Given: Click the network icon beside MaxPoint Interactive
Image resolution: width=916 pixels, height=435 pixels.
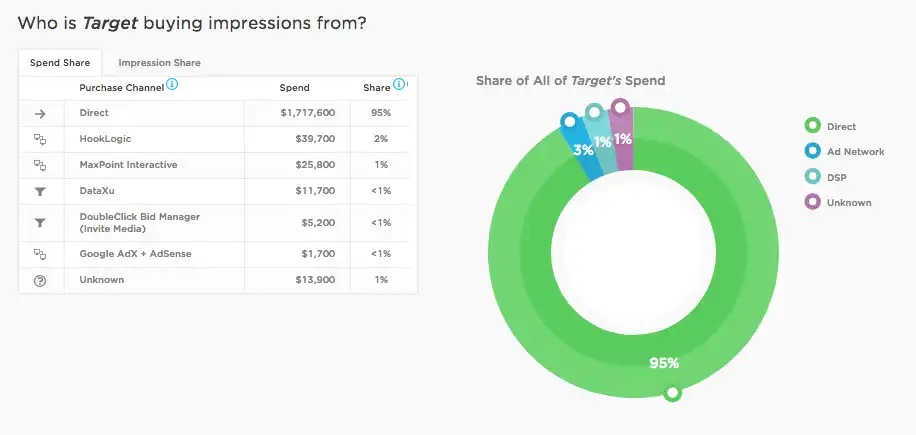Looking at the screenshot, I should point(40,165).
